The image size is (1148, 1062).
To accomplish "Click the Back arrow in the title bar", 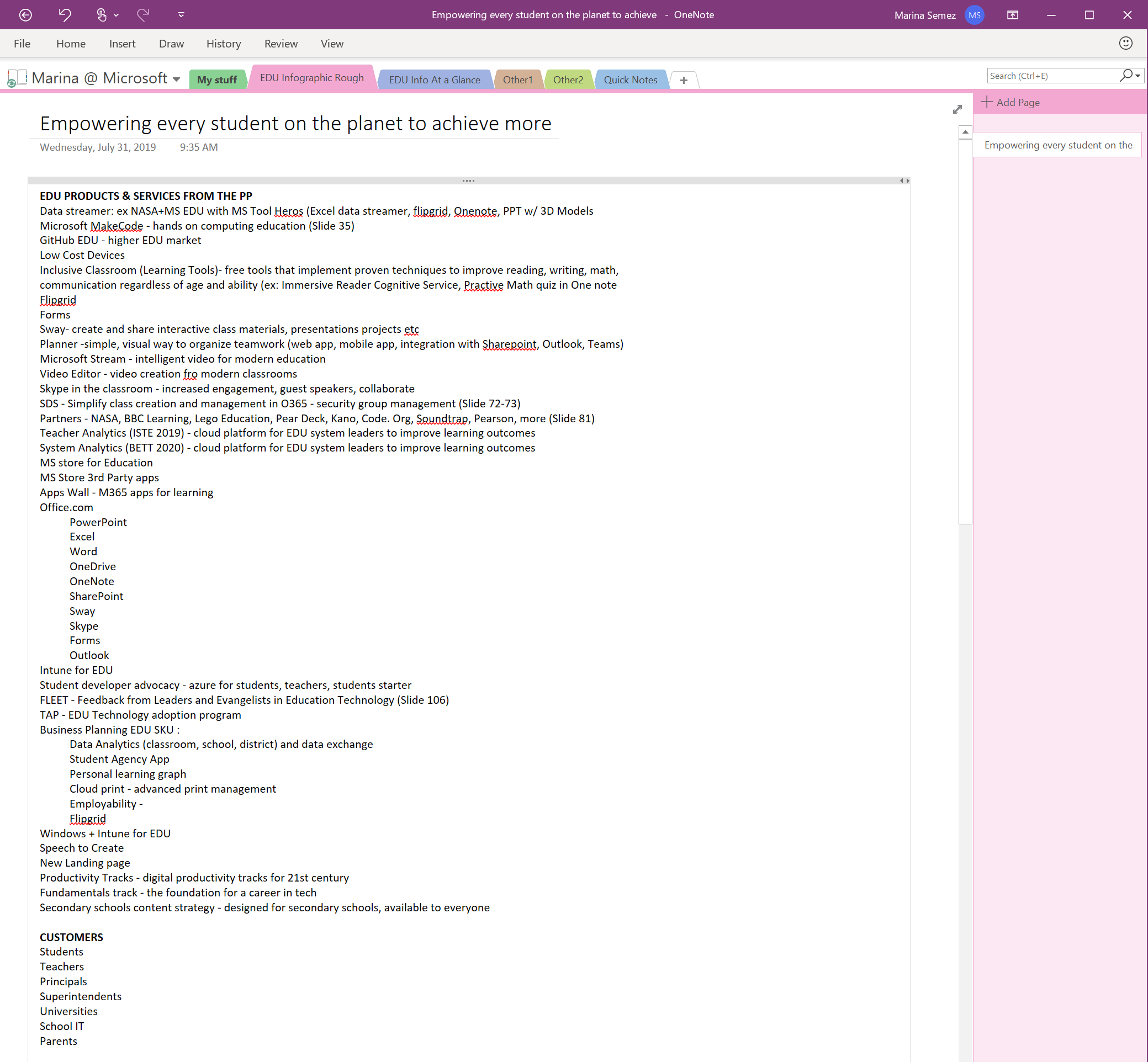I will pos(25,15).
